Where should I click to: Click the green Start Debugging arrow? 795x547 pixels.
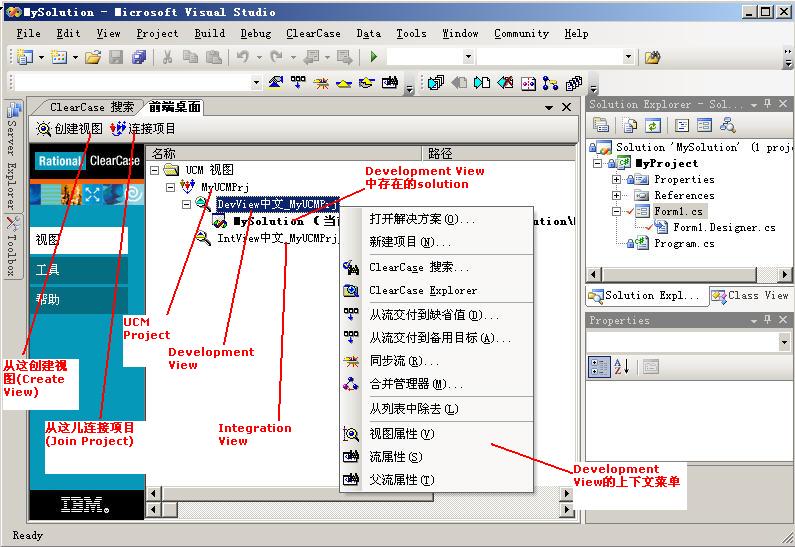[x=374, y=57]
